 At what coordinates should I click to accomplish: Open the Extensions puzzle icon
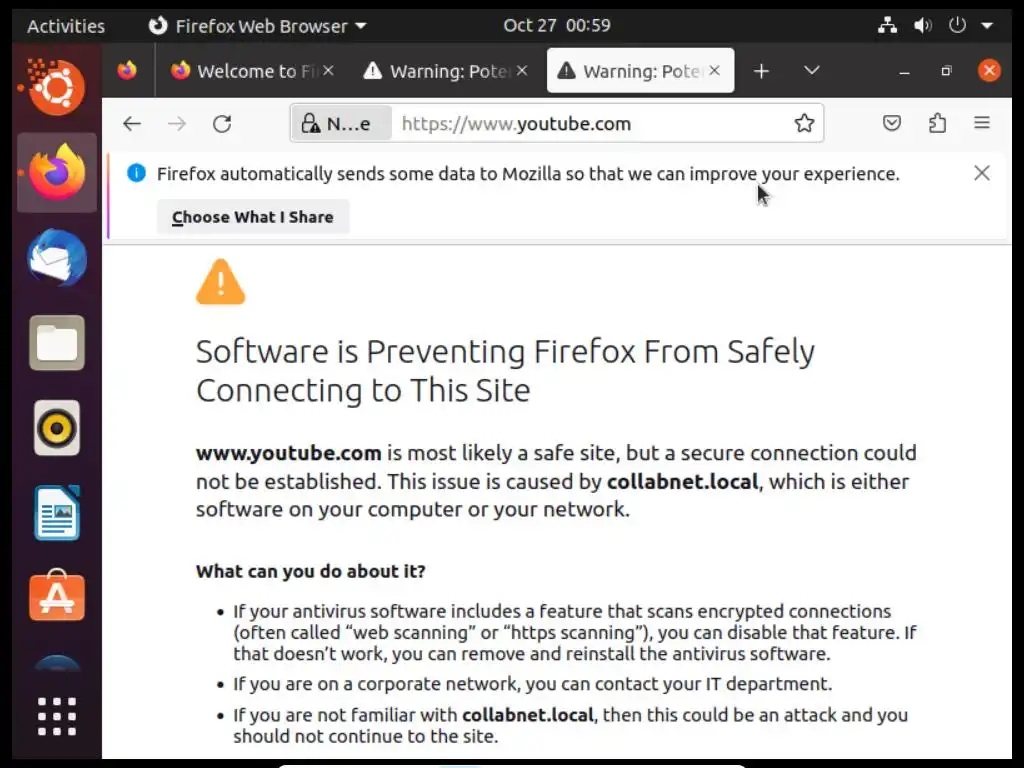coord(937,124)
